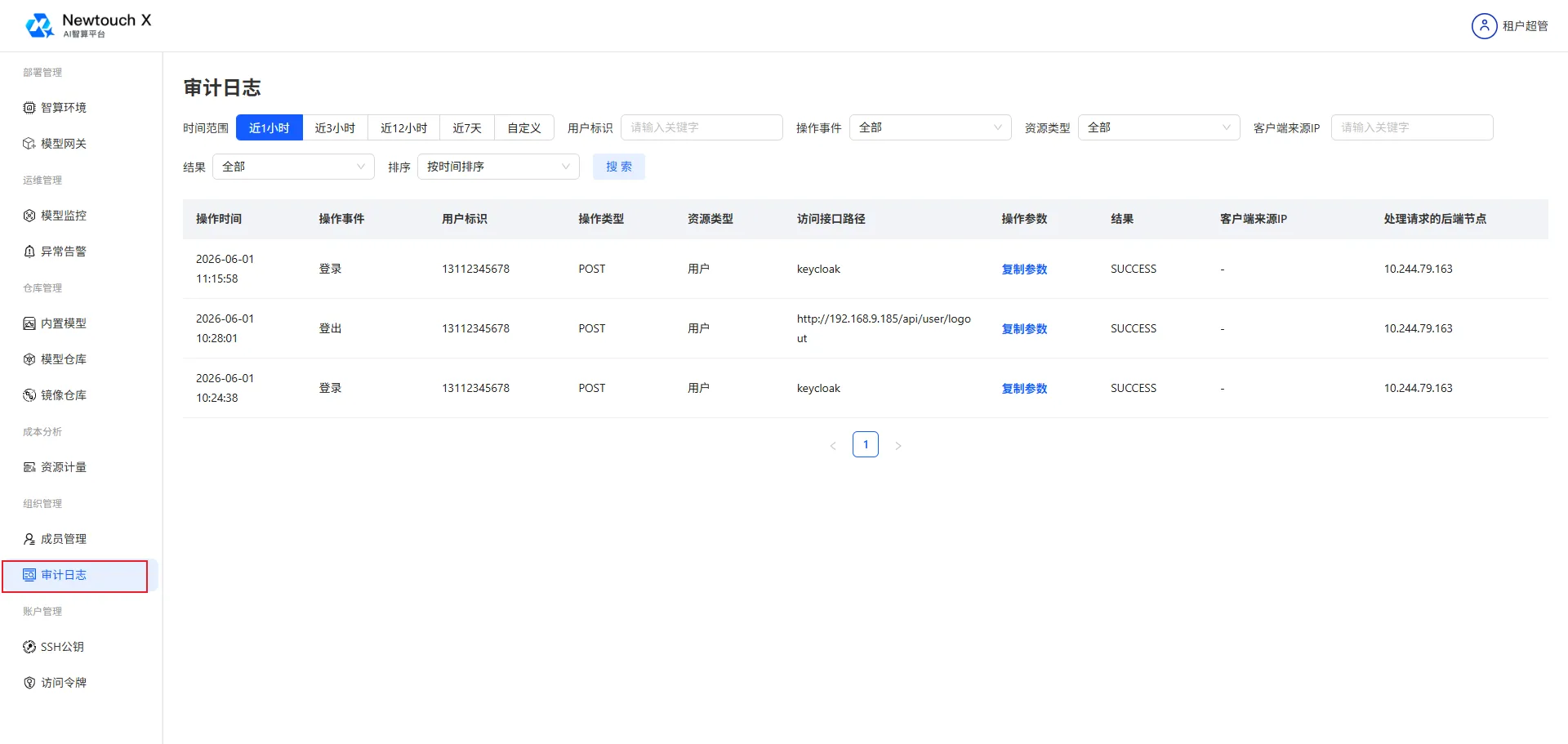
Task: Click the 成员管理 person icon
Action: (29, 539)
